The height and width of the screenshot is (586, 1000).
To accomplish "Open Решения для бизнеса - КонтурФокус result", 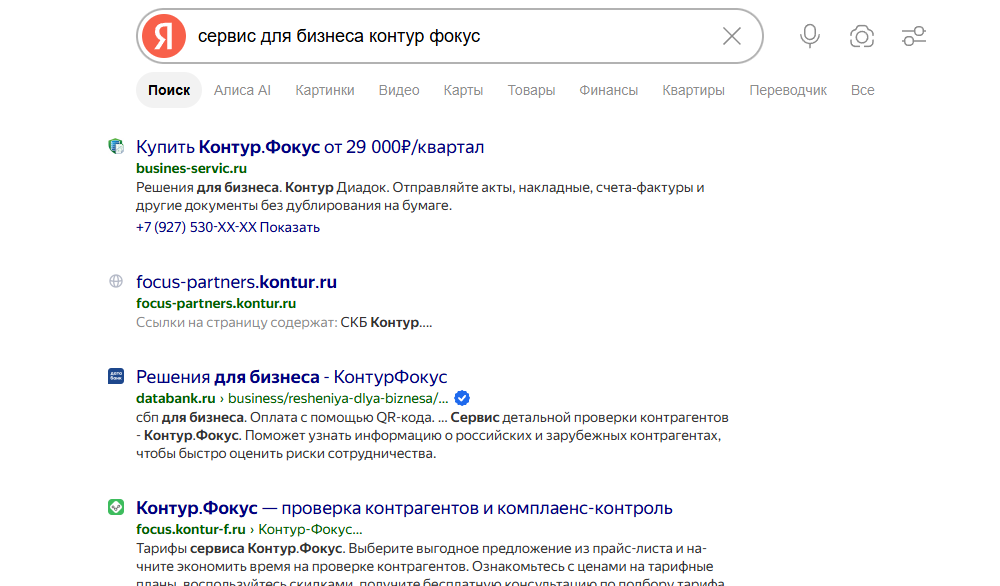I will point(291,377).
